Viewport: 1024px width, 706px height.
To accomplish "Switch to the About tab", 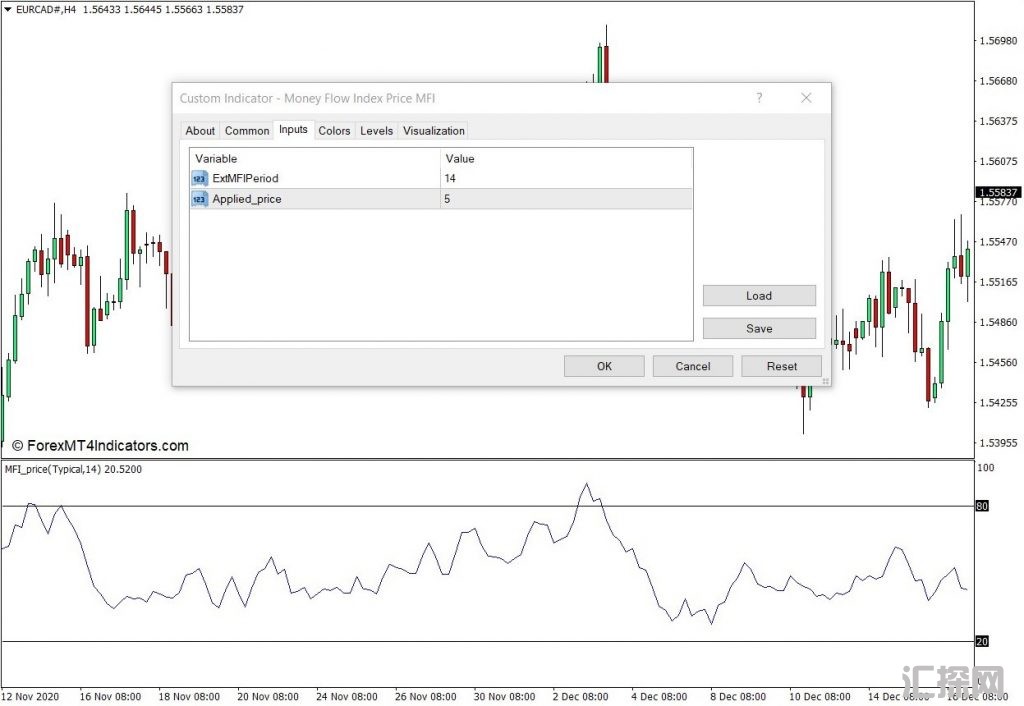I will point(200,131).
